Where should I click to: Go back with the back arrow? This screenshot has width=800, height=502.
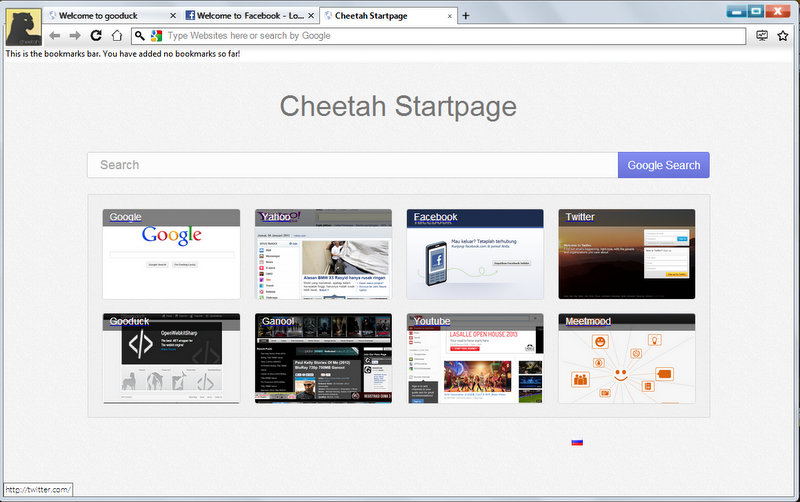55,36
